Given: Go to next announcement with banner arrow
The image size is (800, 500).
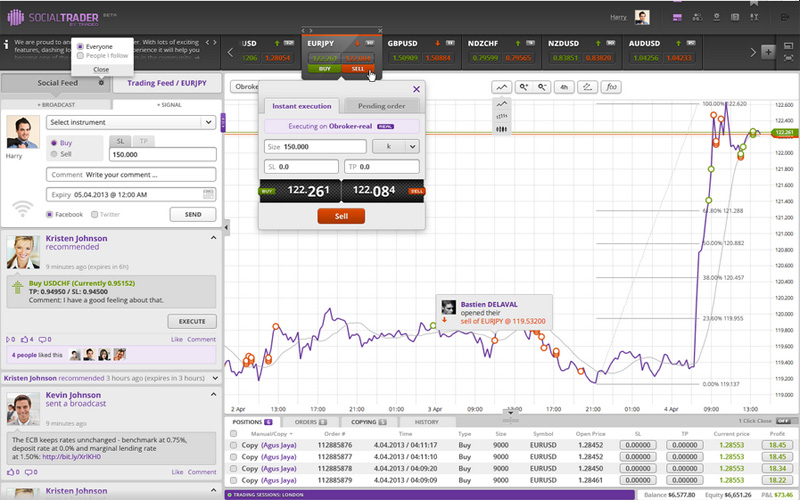Looking at the screenshot, I should (215, 42).
